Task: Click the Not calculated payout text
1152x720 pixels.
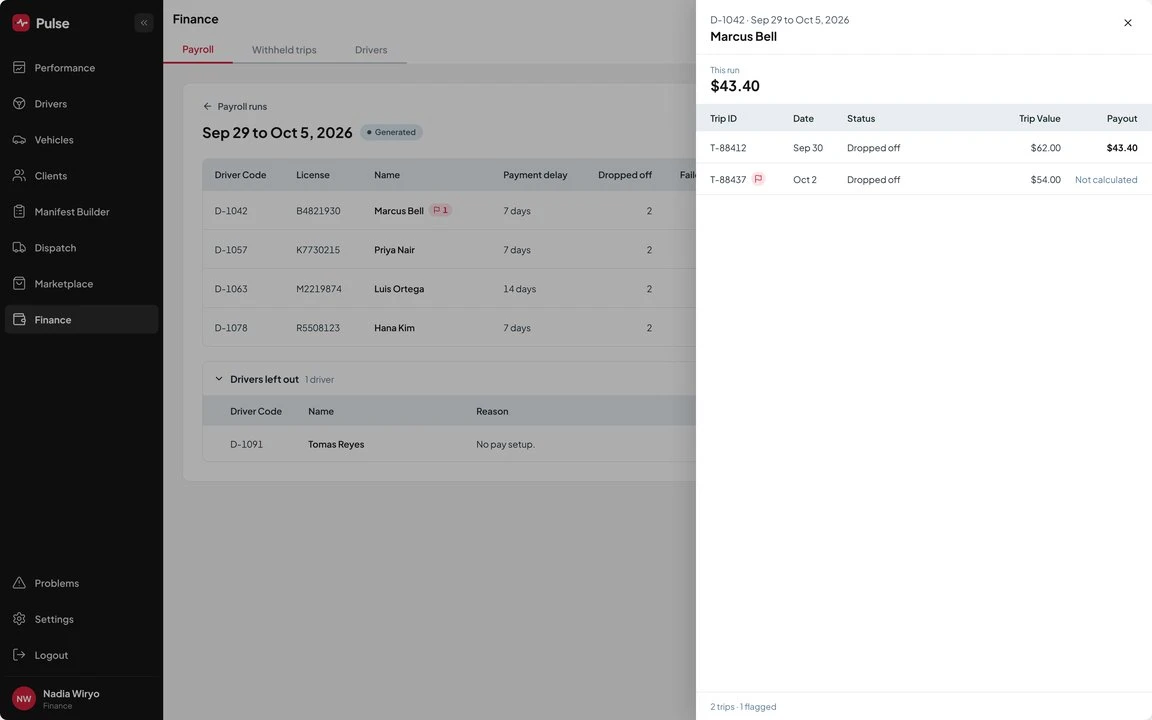Action: pyautogui.click(x=1106, y=179)
